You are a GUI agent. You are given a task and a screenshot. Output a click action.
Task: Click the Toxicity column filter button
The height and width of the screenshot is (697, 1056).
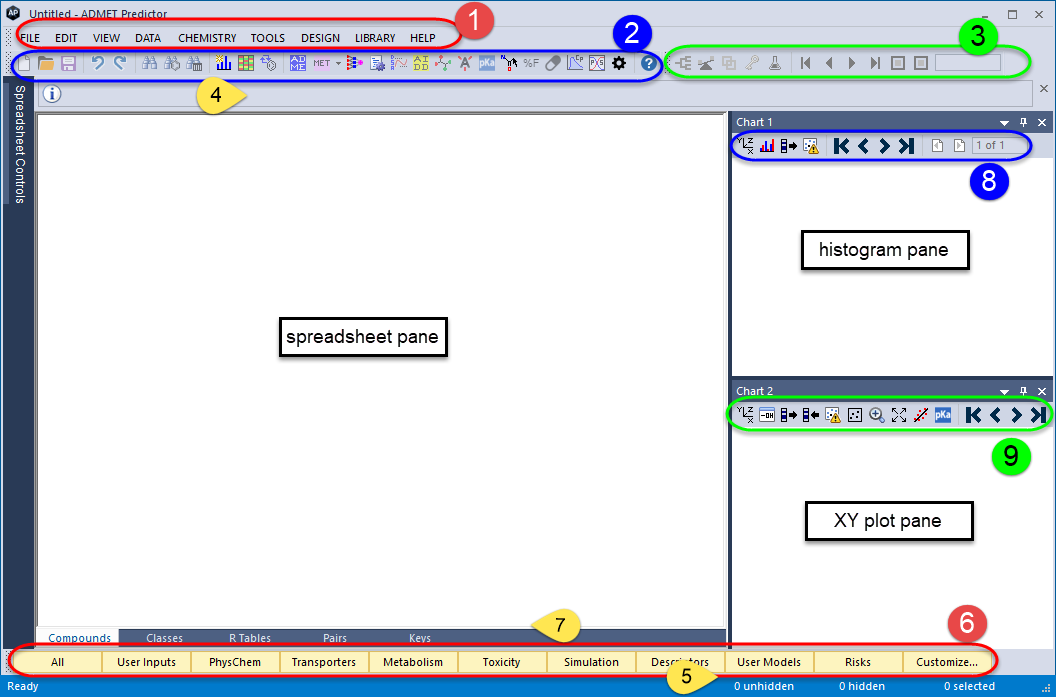(x=502, y=662)
